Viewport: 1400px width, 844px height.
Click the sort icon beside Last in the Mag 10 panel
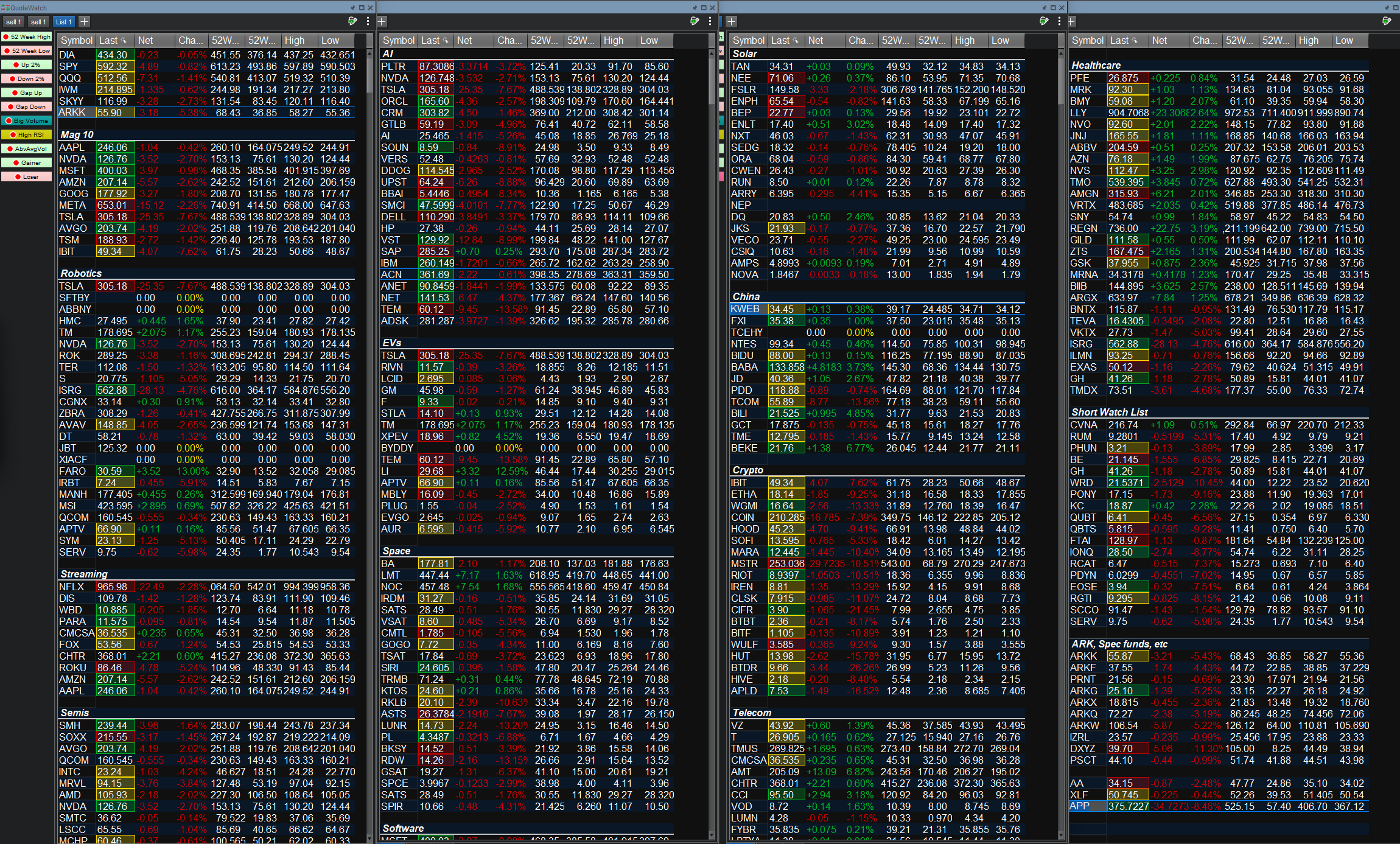coord(124,41)
